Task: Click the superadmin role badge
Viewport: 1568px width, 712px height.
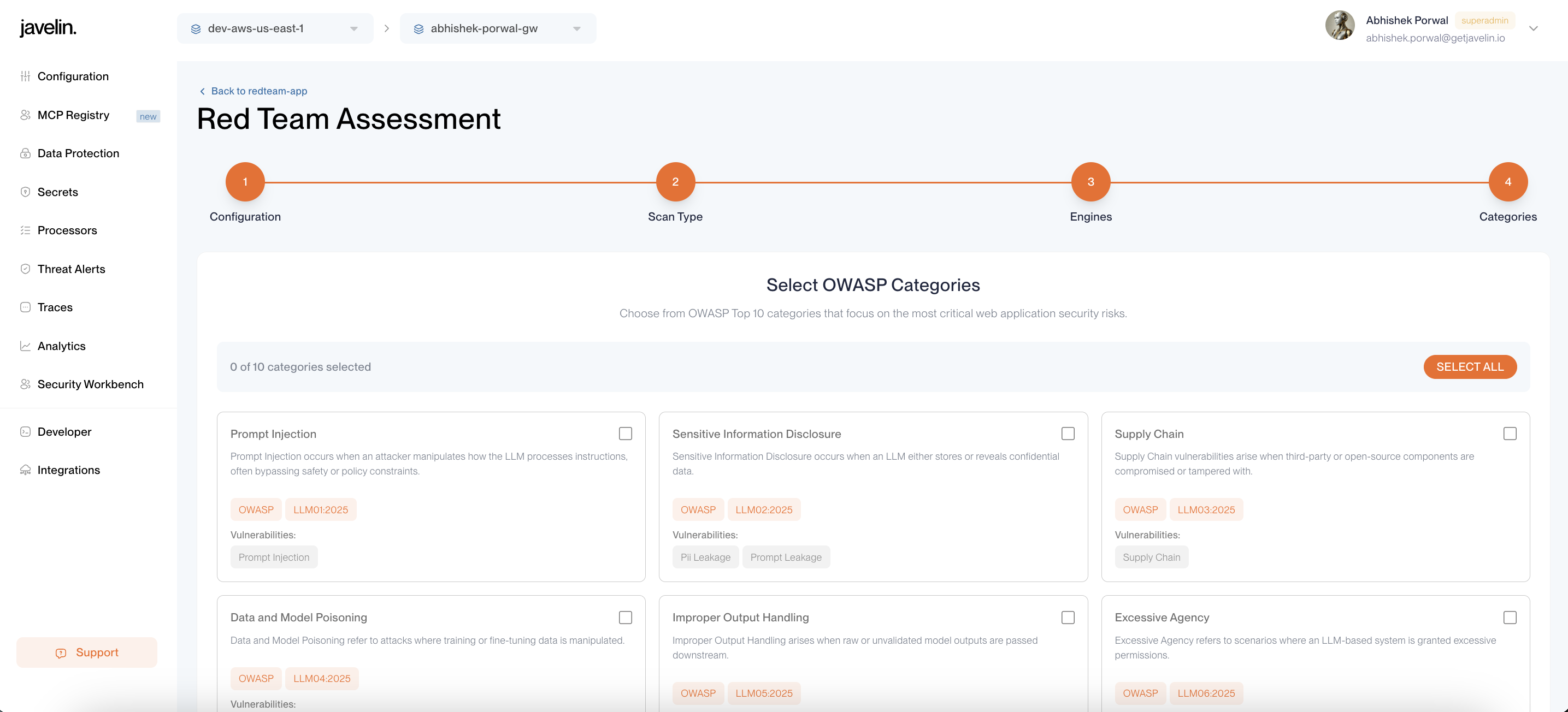Action: [1484, 21]
